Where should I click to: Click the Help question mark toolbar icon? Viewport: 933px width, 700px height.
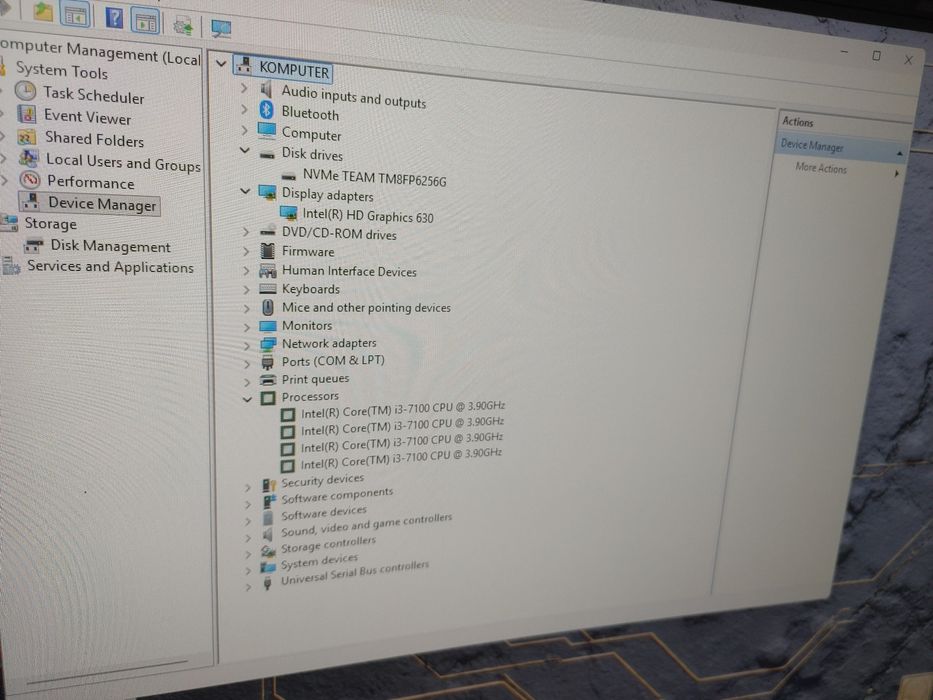pos(114,17)
